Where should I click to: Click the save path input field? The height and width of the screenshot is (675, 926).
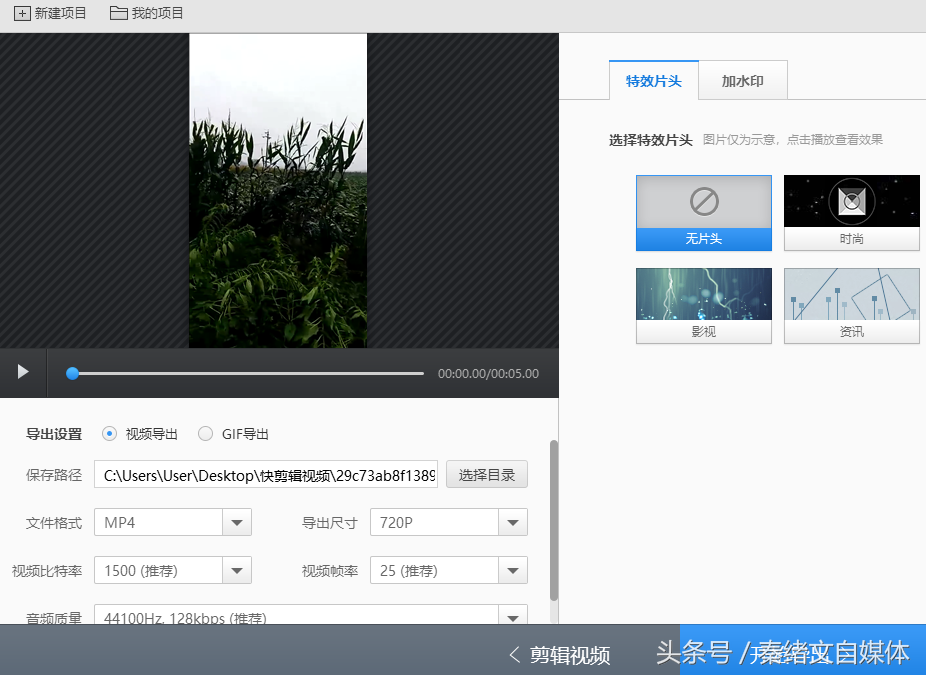[265, 475]
